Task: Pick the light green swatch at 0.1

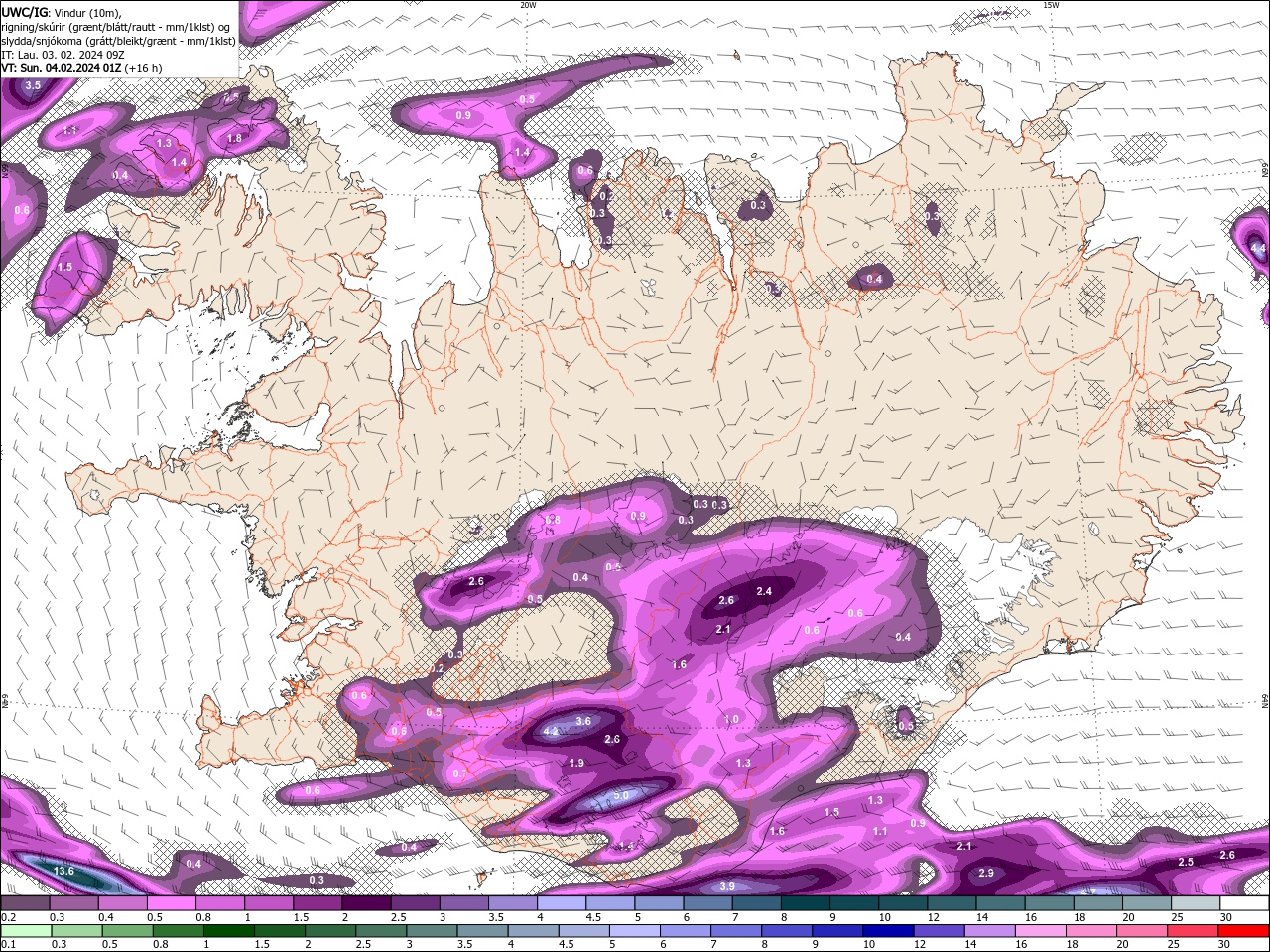Action: pyautogui.click(x=26, y=930)
